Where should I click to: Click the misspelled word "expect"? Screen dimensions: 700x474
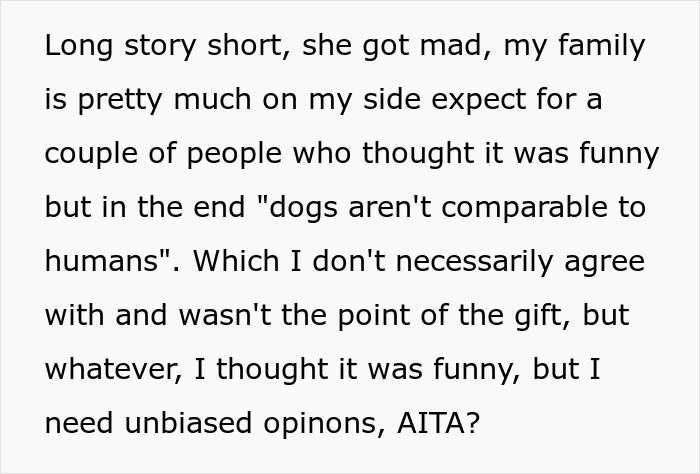point(511,101)
